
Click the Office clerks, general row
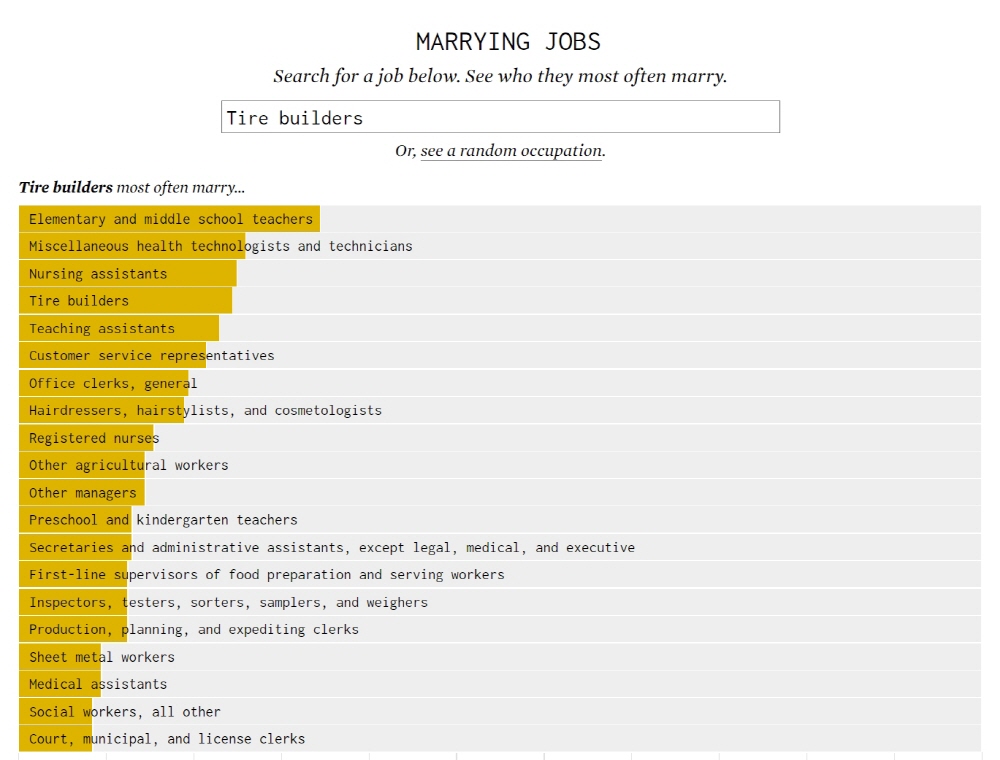pos(113,383)
